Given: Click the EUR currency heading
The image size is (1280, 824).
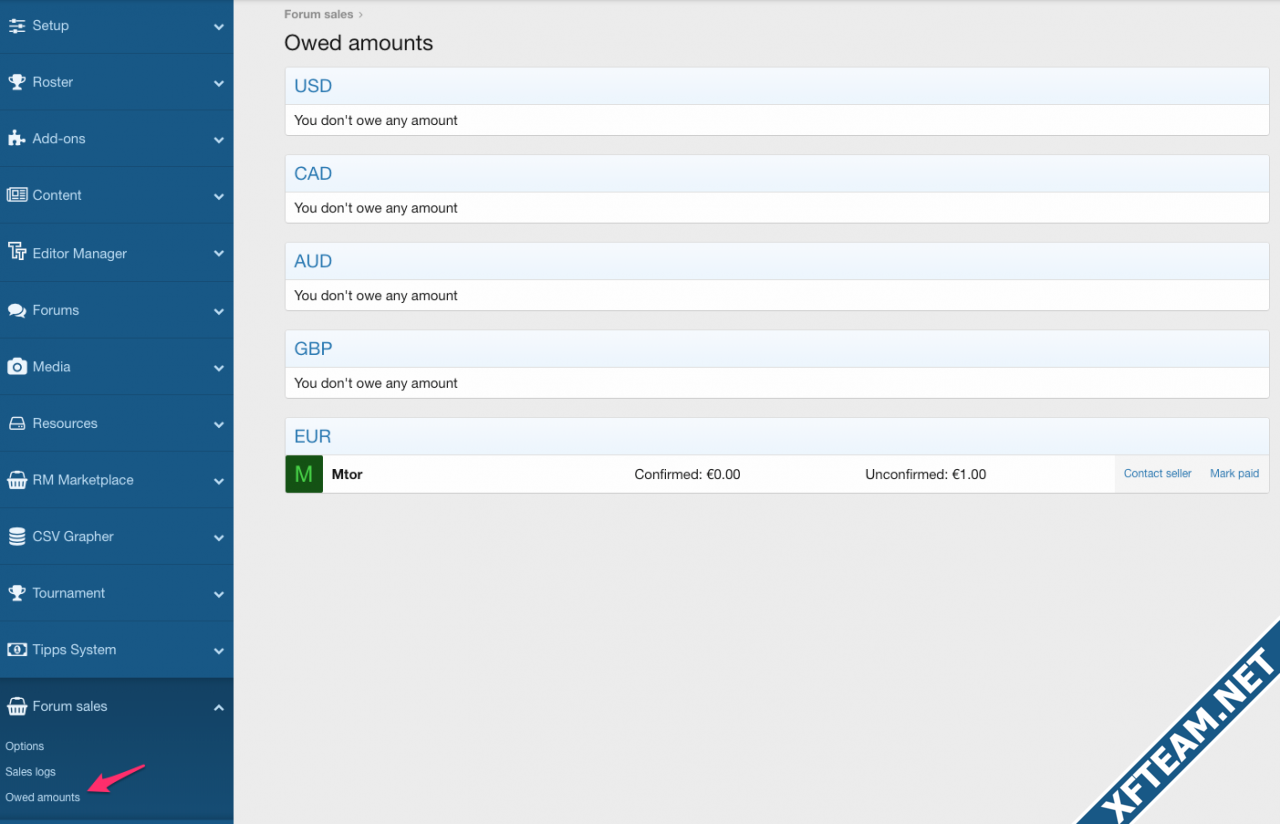Looking at the screenshot, I should [313, 437].
